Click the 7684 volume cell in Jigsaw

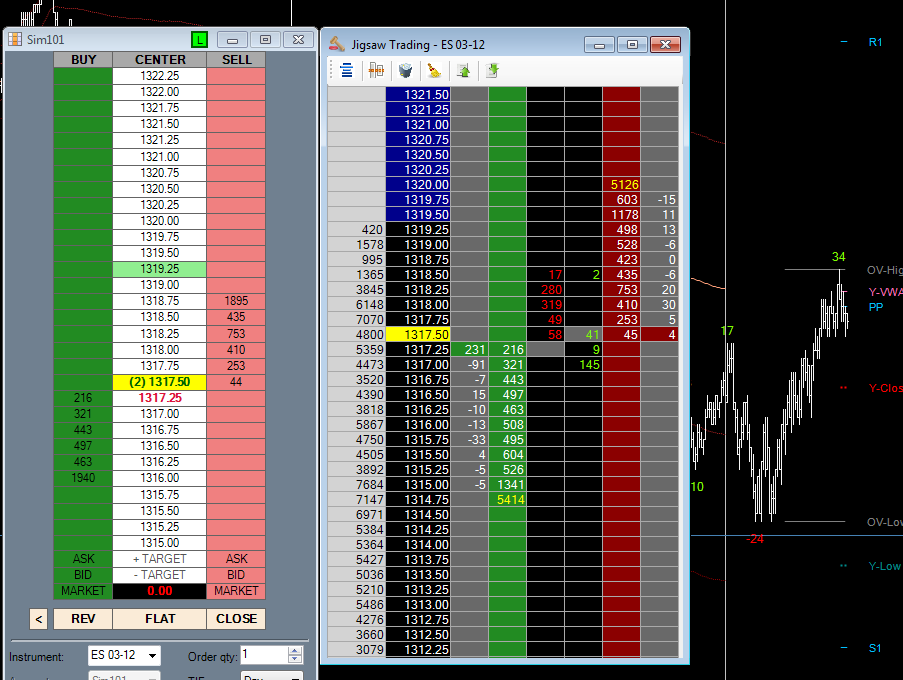tap(356, 485)
